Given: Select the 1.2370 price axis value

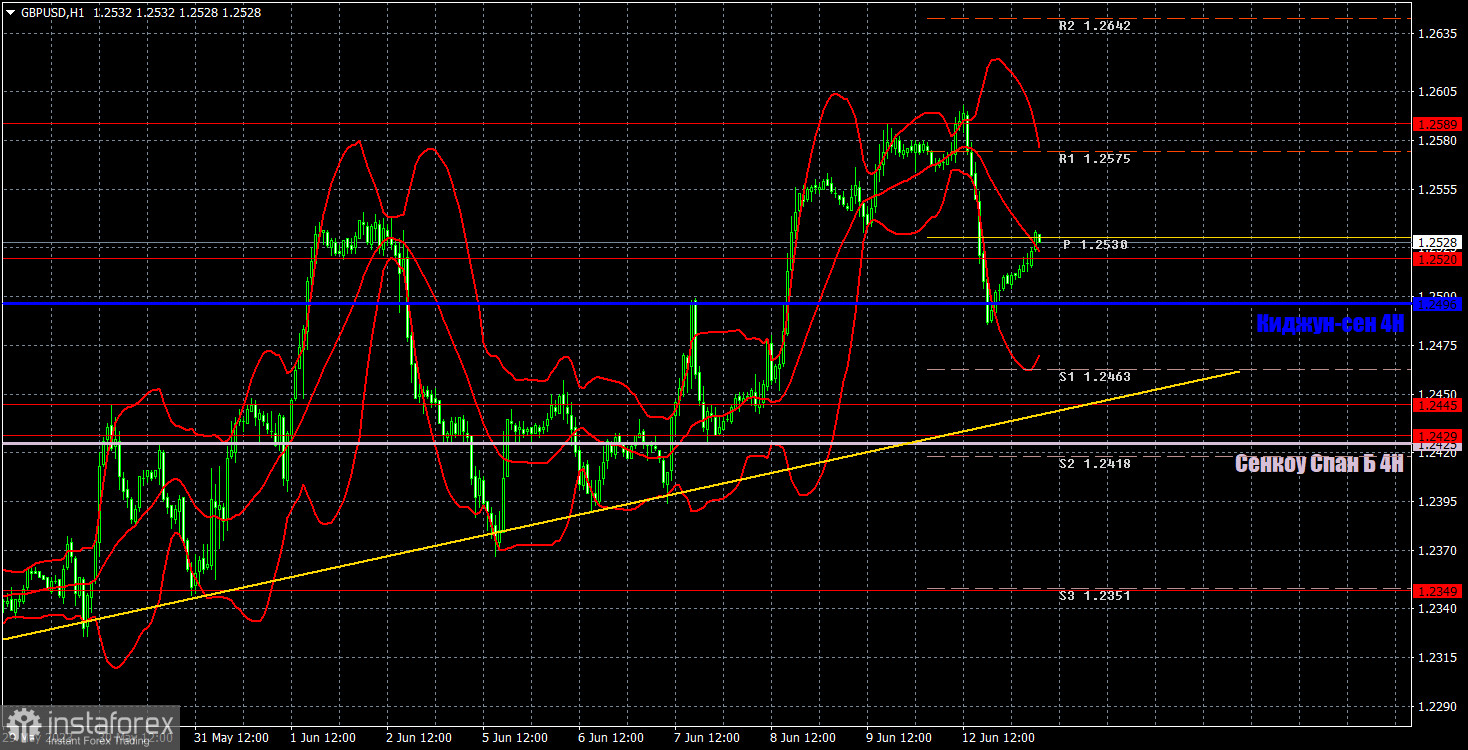Looking at the screenshot, I should click(1437, 550).
